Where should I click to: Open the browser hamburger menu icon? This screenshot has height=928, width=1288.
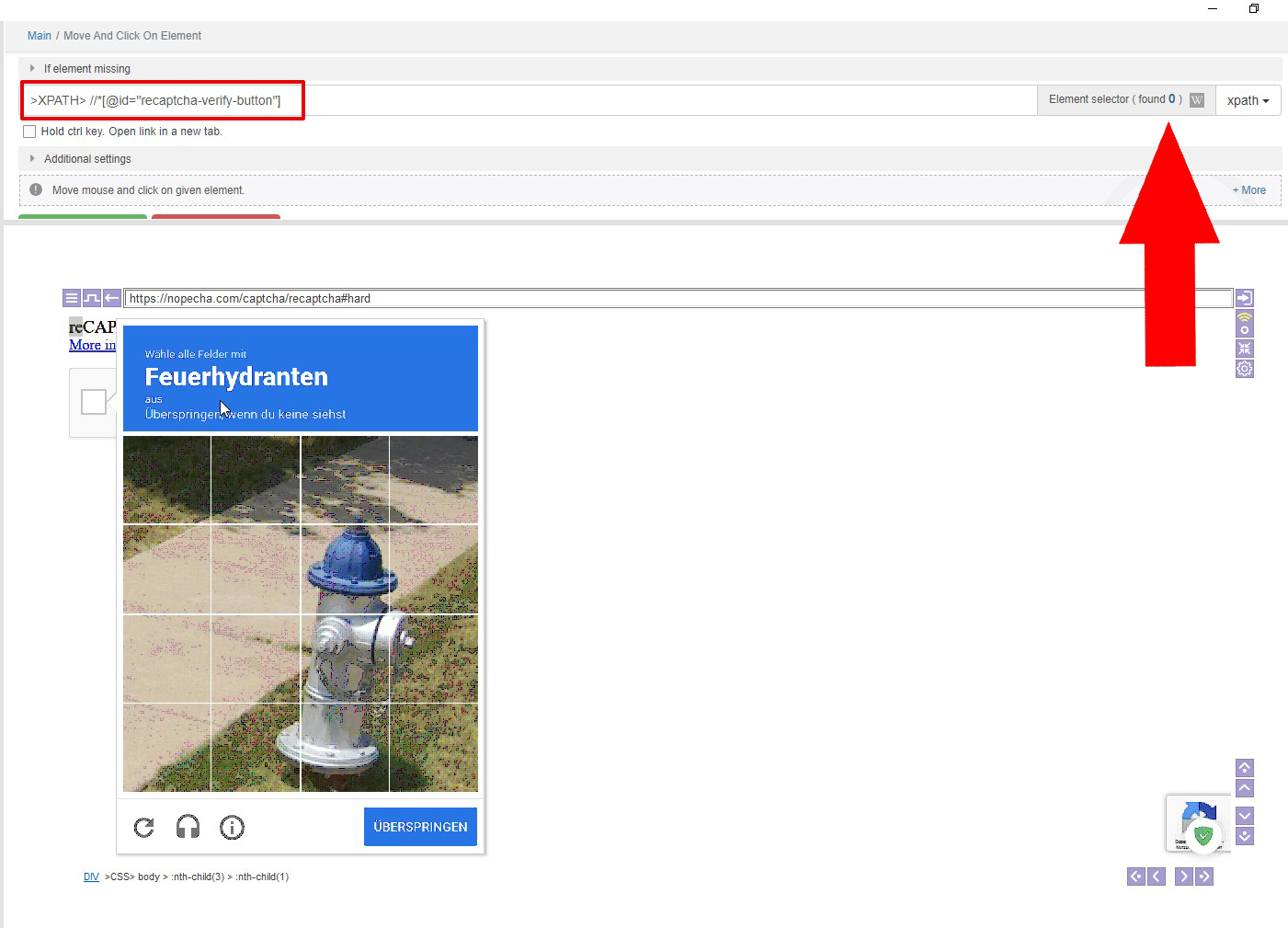pos(72,298)
